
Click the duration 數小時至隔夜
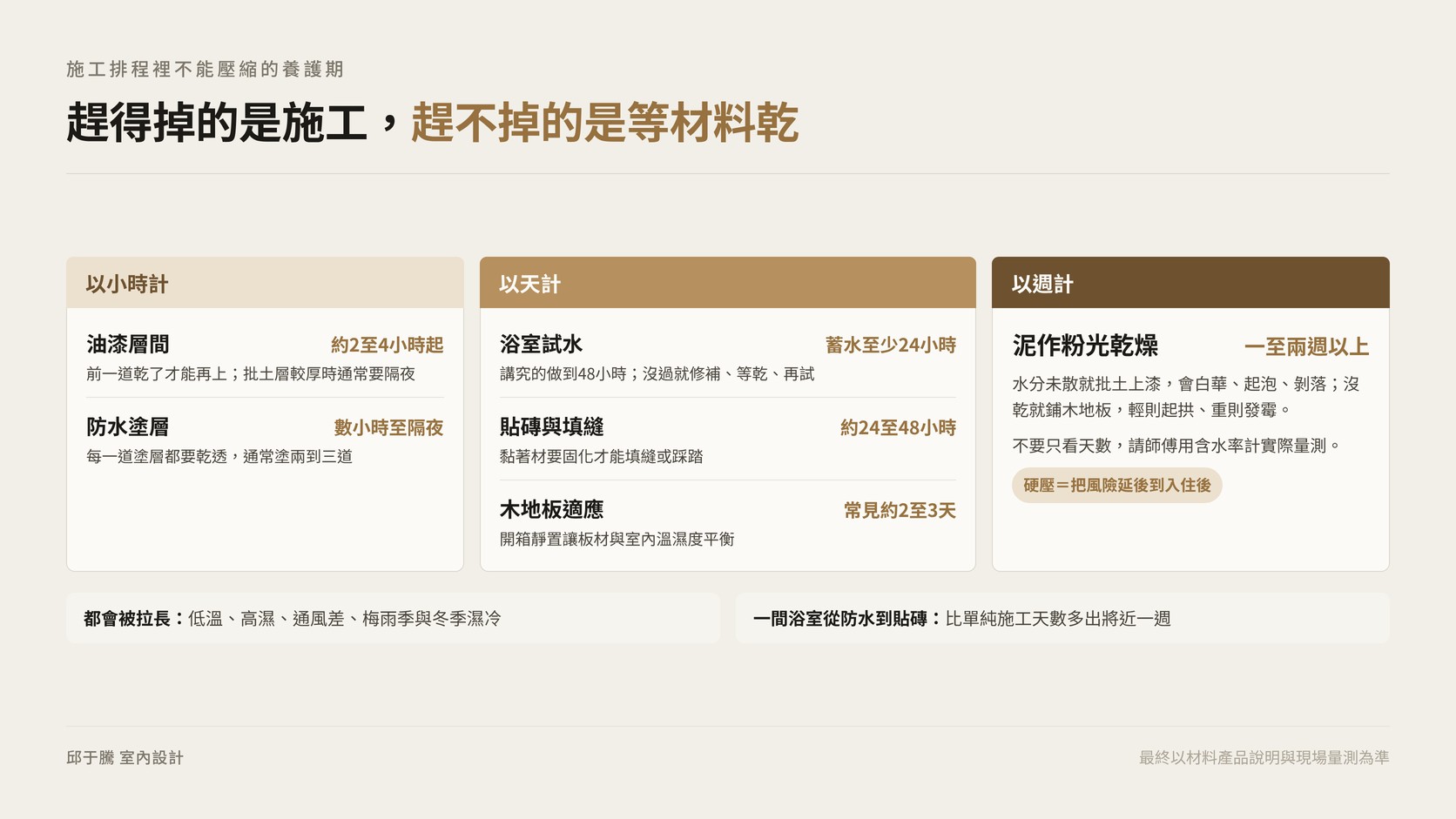click(389, 428)
